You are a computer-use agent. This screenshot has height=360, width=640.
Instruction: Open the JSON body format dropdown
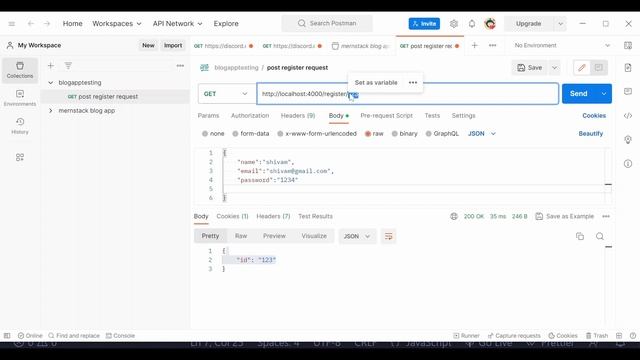482,133
